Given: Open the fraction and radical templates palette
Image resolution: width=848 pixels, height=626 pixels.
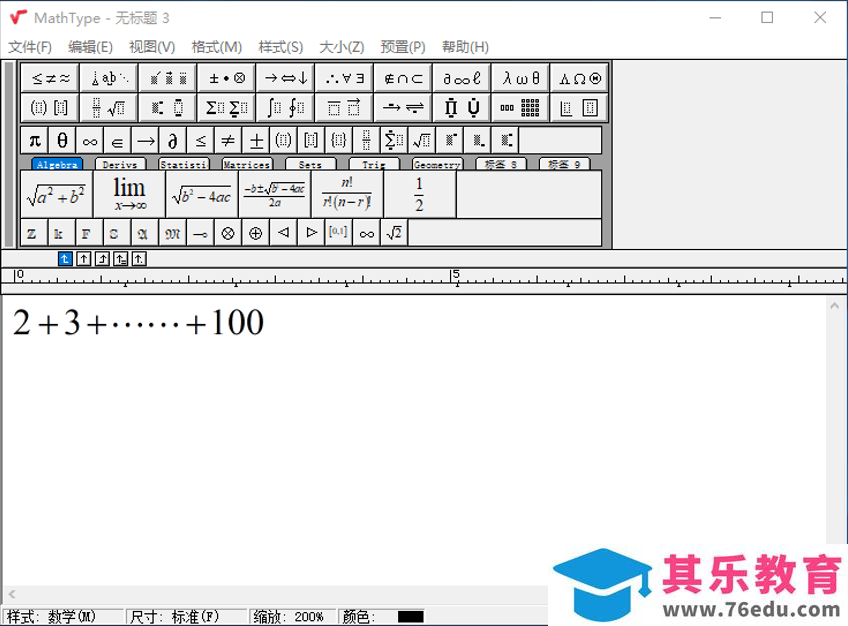Looking at the screenshot, I should pyautogui.click(x=109, y=108).
